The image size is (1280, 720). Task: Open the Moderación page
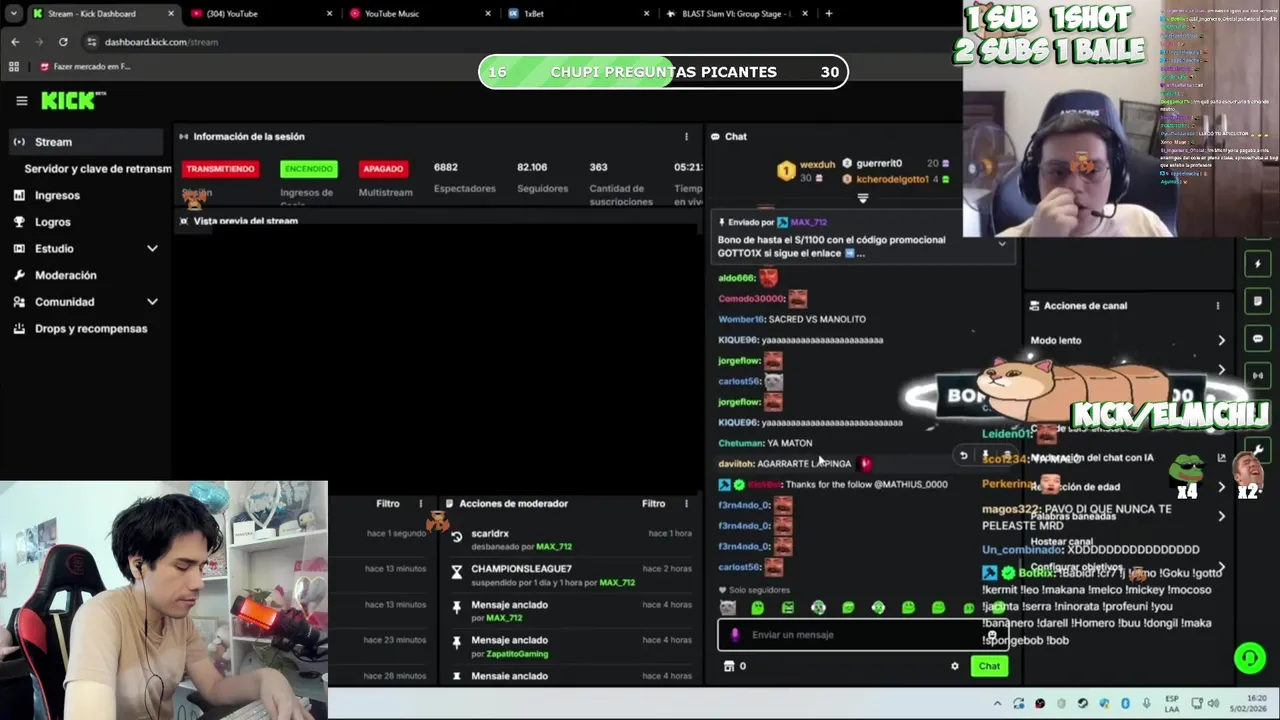tap(65, 275)
